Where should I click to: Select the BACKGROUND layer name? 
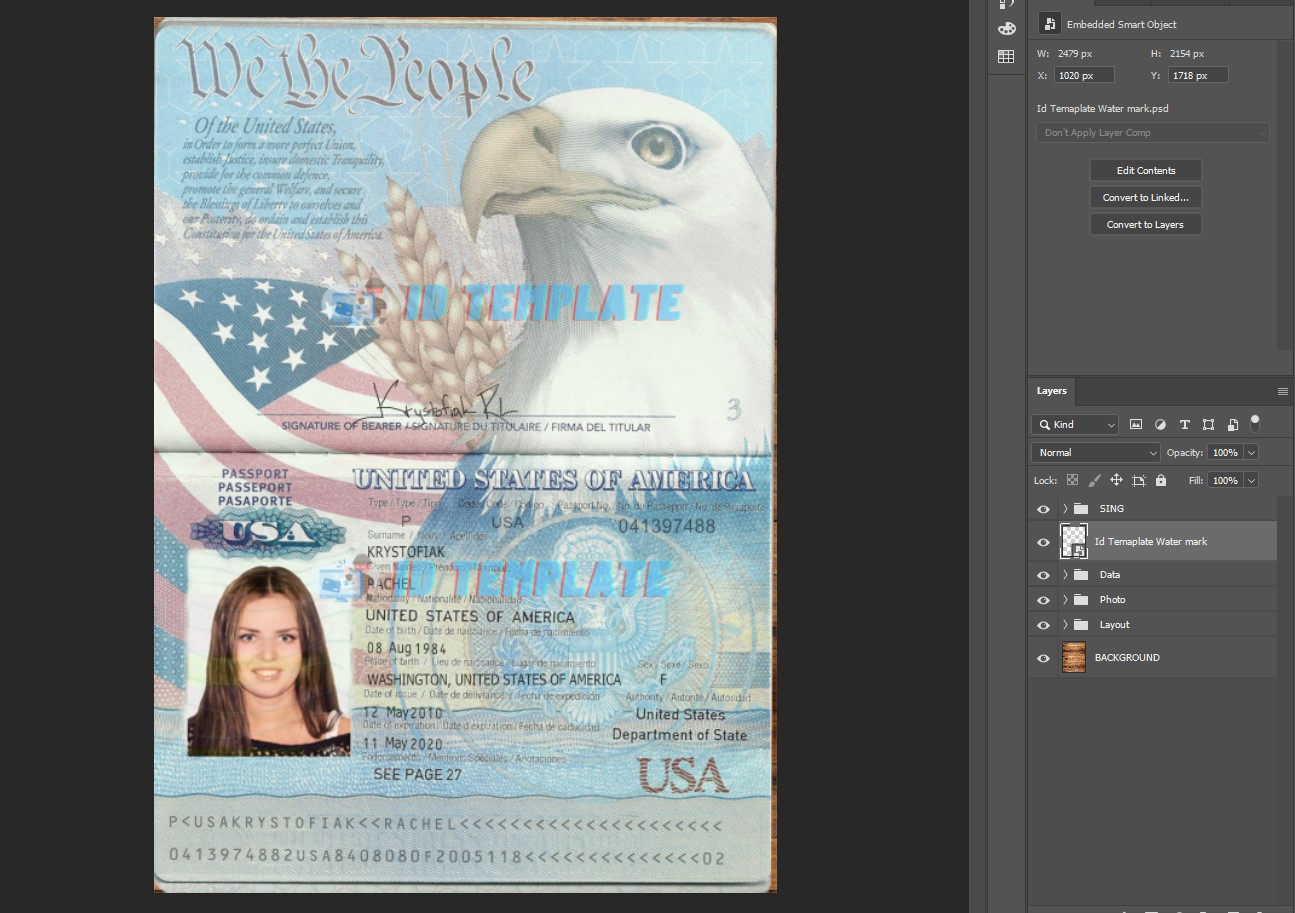tap(1127, 658)
